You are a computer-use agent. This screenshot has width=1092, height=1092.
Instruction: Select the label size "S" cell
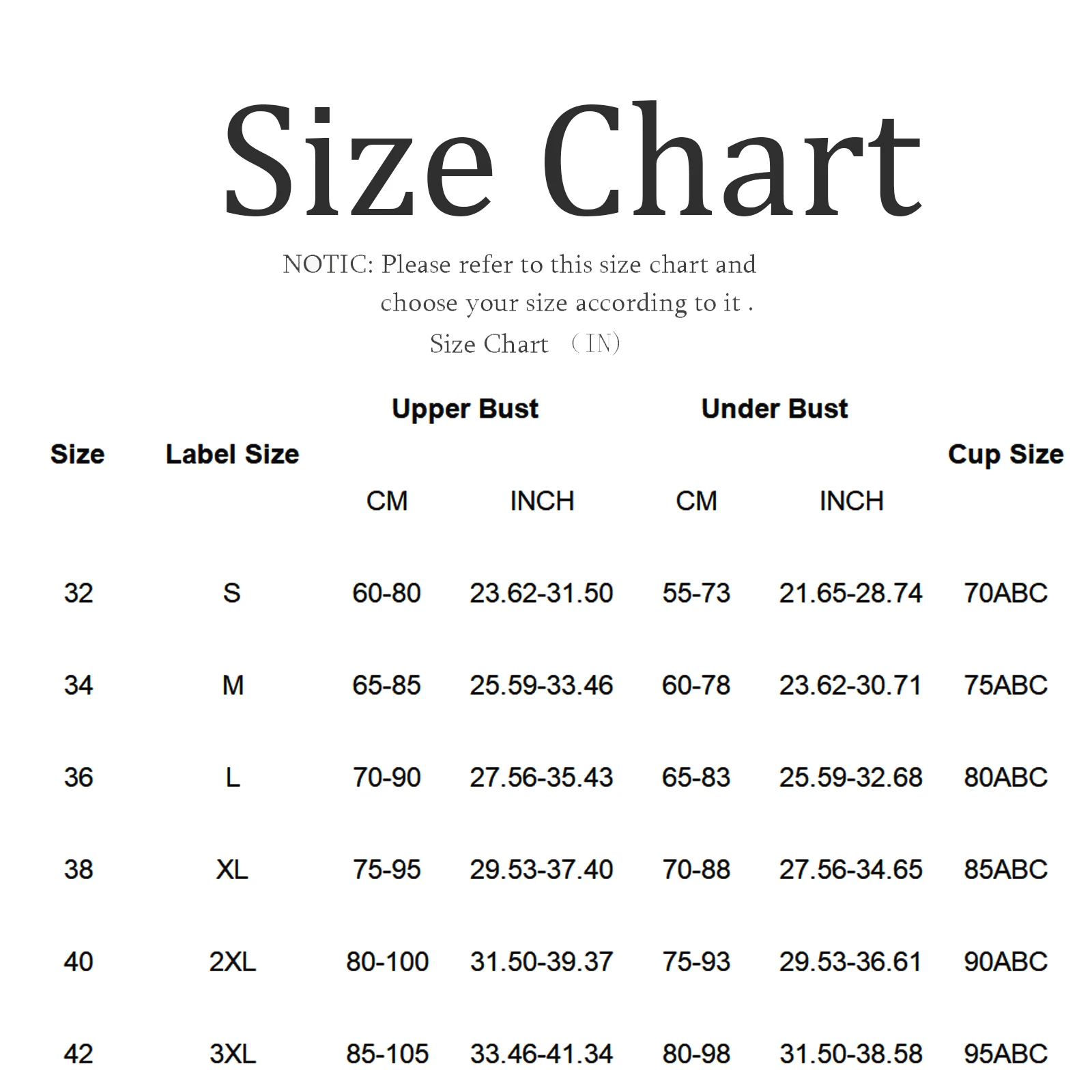coord(232,593)
